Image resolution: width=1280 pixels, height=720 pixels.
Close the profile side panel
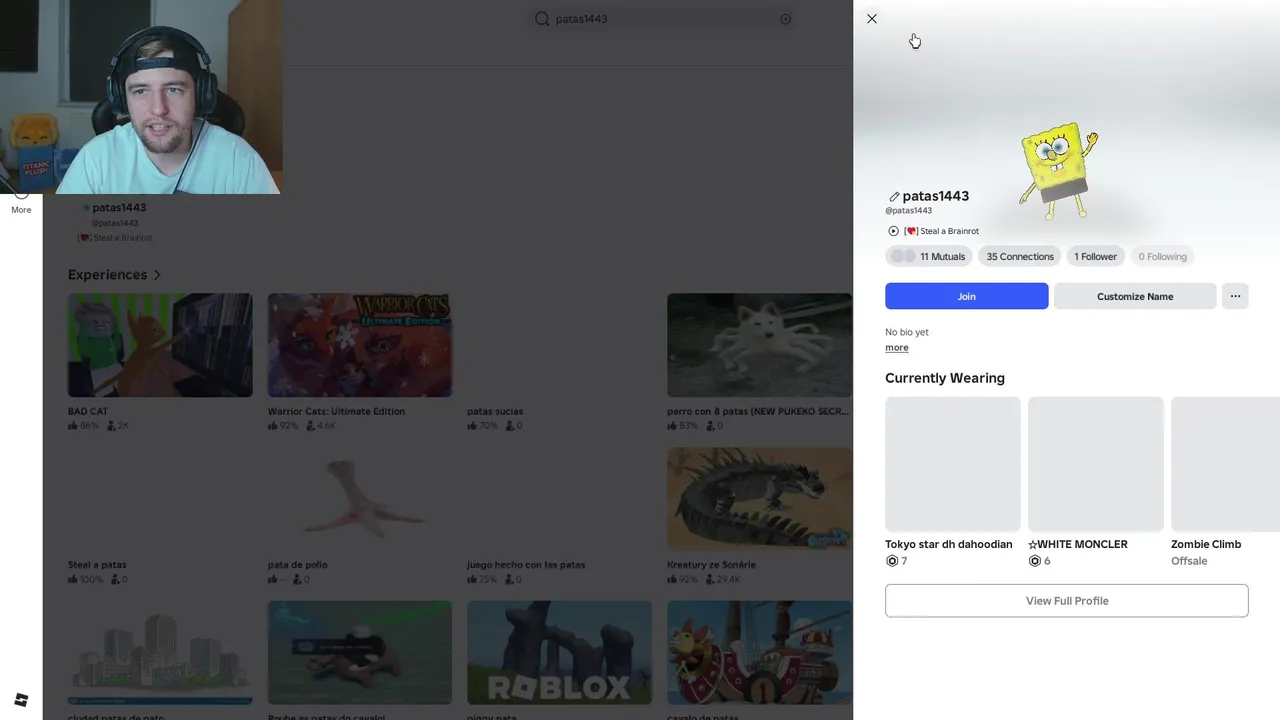coord(872,19)
